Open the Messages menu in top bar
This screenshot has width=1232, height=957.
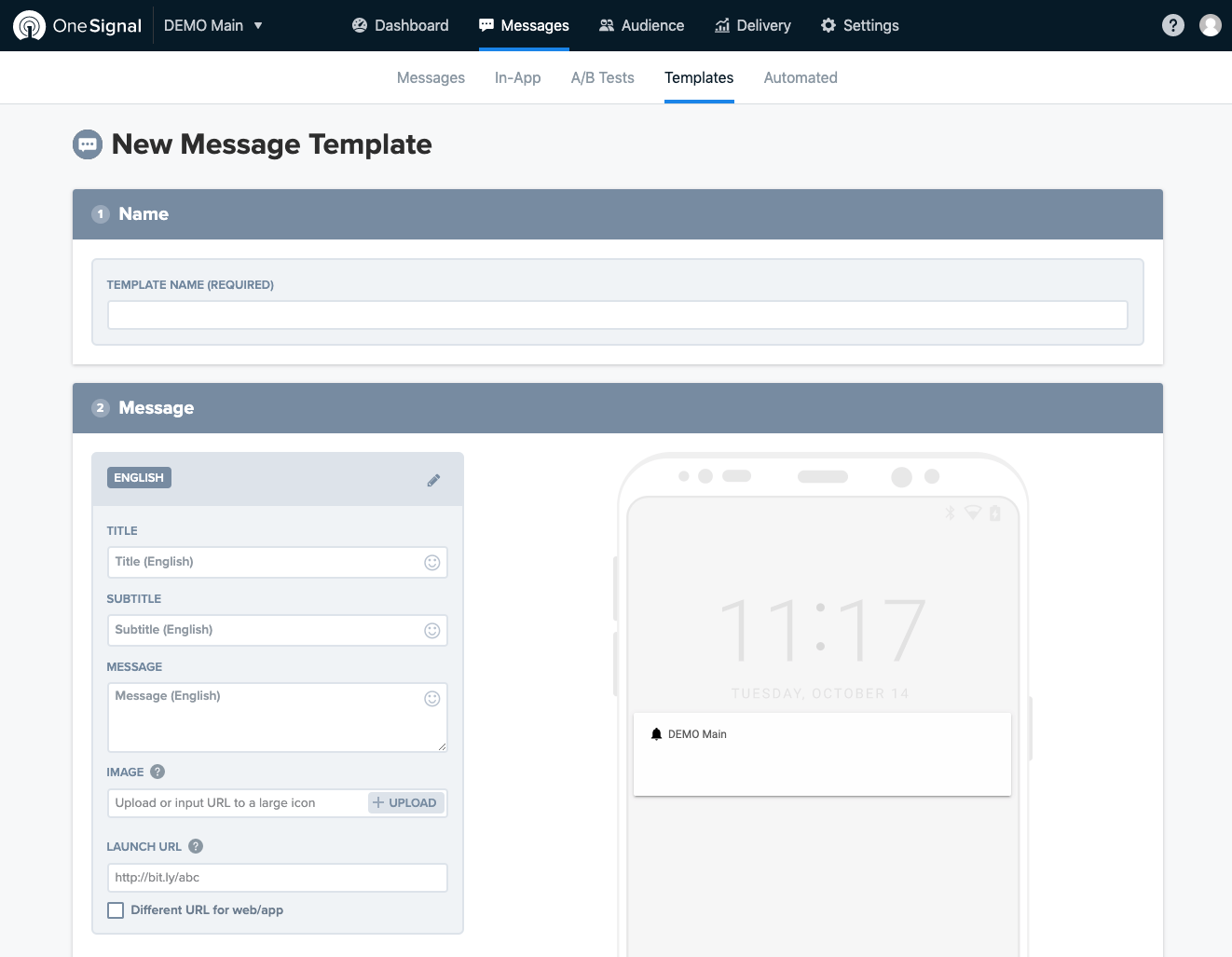pos(524,25)
